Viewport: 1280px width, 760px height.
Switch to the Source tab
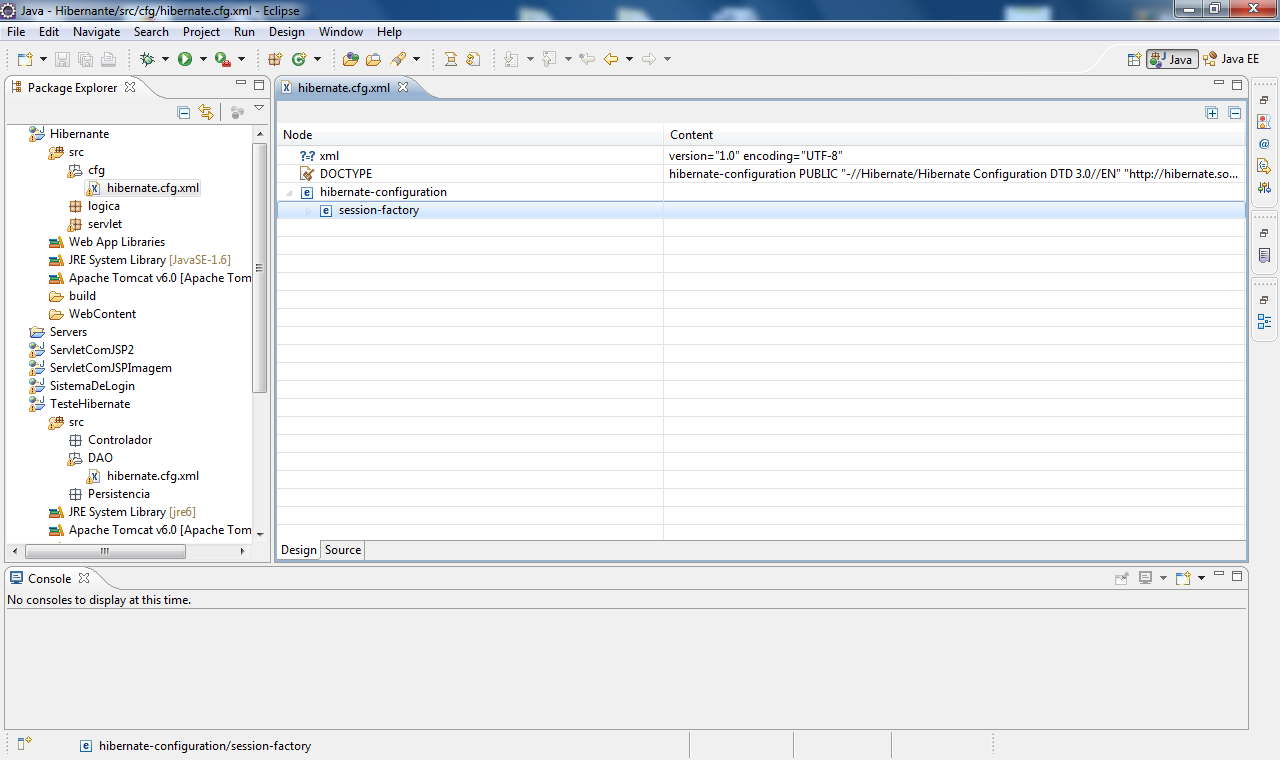343,550
